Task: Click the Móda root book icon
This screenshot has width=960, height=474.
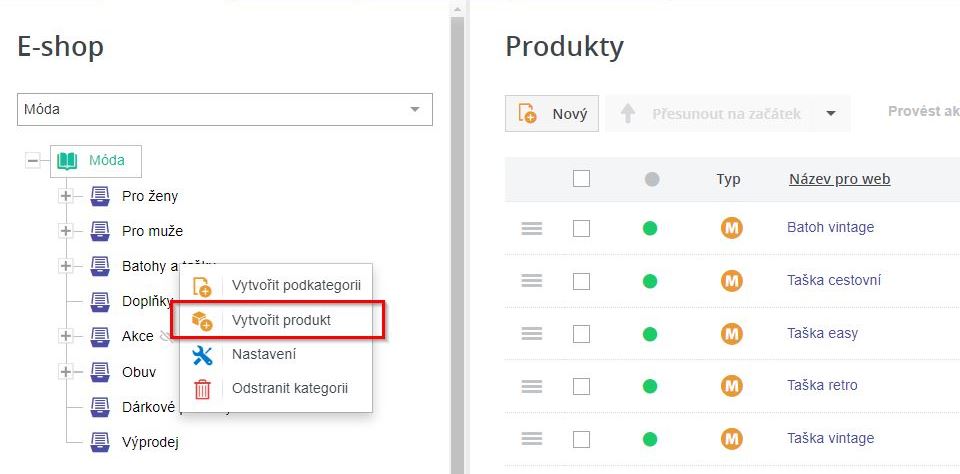Action: tap(67, 160)
